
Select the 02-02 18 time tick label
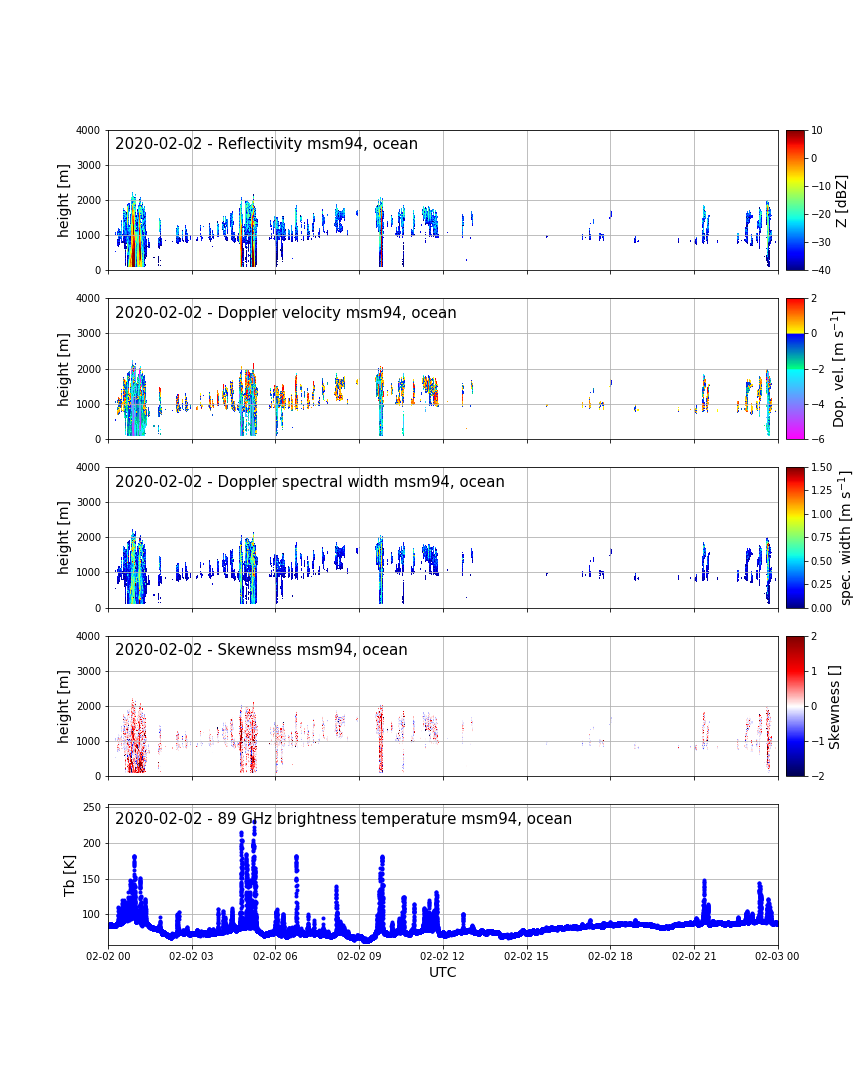click(610, 956)
